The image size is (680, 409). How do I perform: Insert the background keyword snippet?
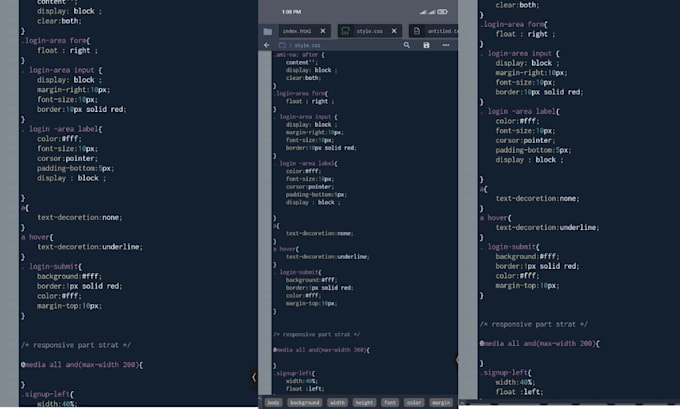tap(304, 403)
